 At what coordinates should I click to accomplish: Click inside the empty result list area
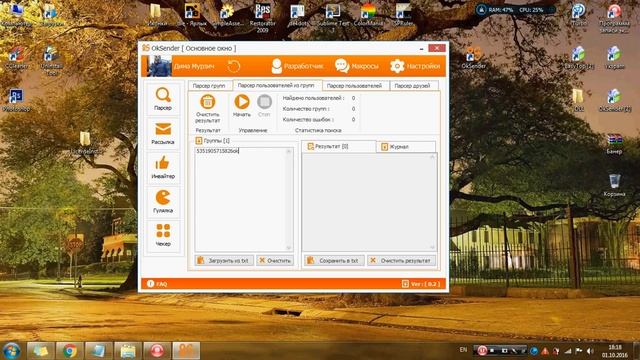tap(366, 202)
